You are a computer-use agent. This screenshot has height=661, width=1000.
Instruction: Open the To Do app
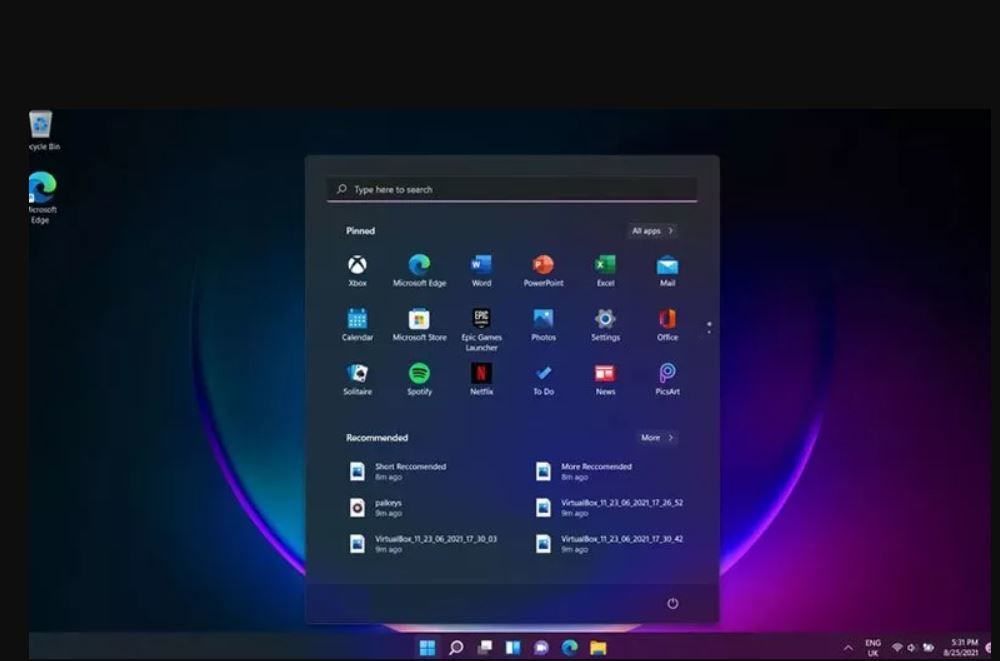pos(543,379)
